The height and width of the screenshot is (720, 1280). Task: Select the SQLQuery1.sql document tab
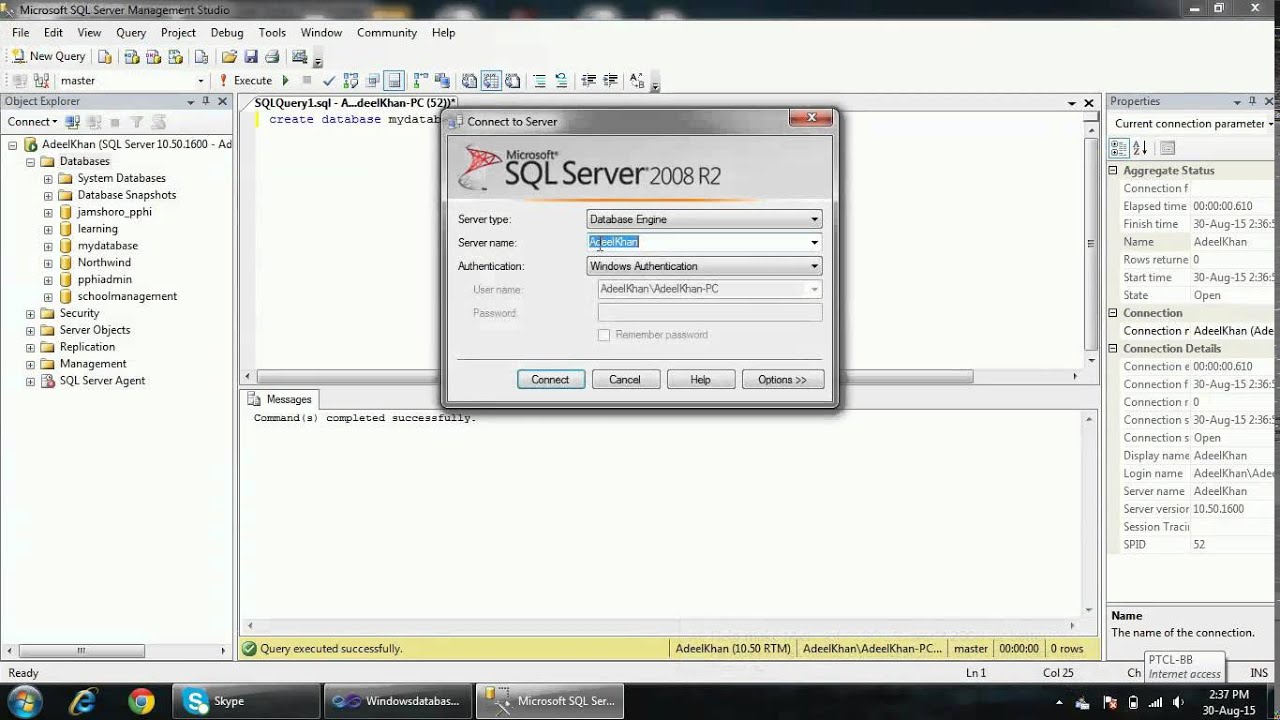coord(355,102)
